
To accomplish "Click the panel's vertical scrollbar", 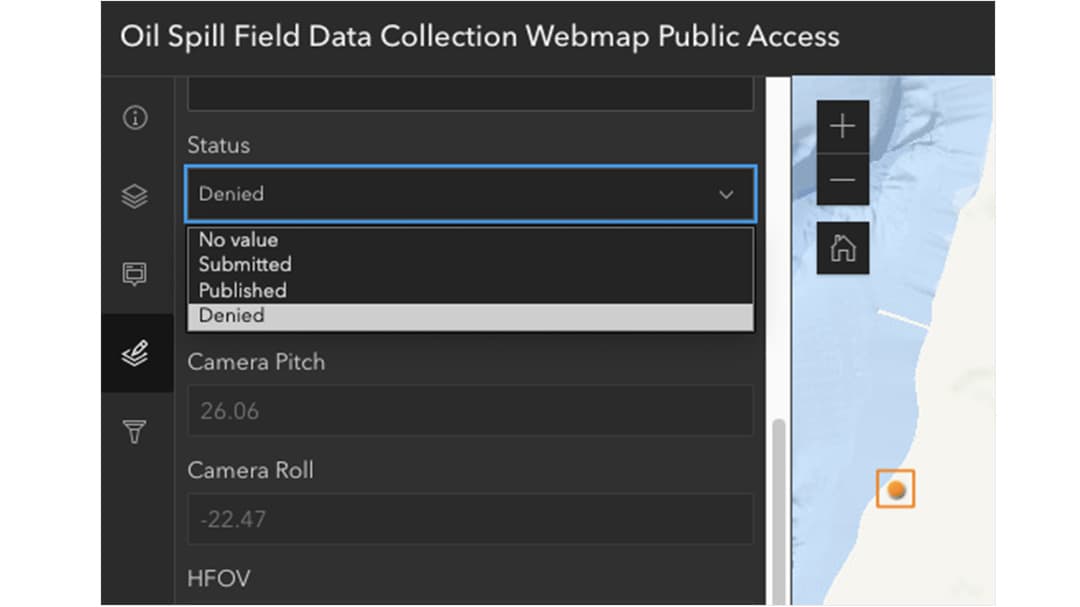I will (778, 500).
